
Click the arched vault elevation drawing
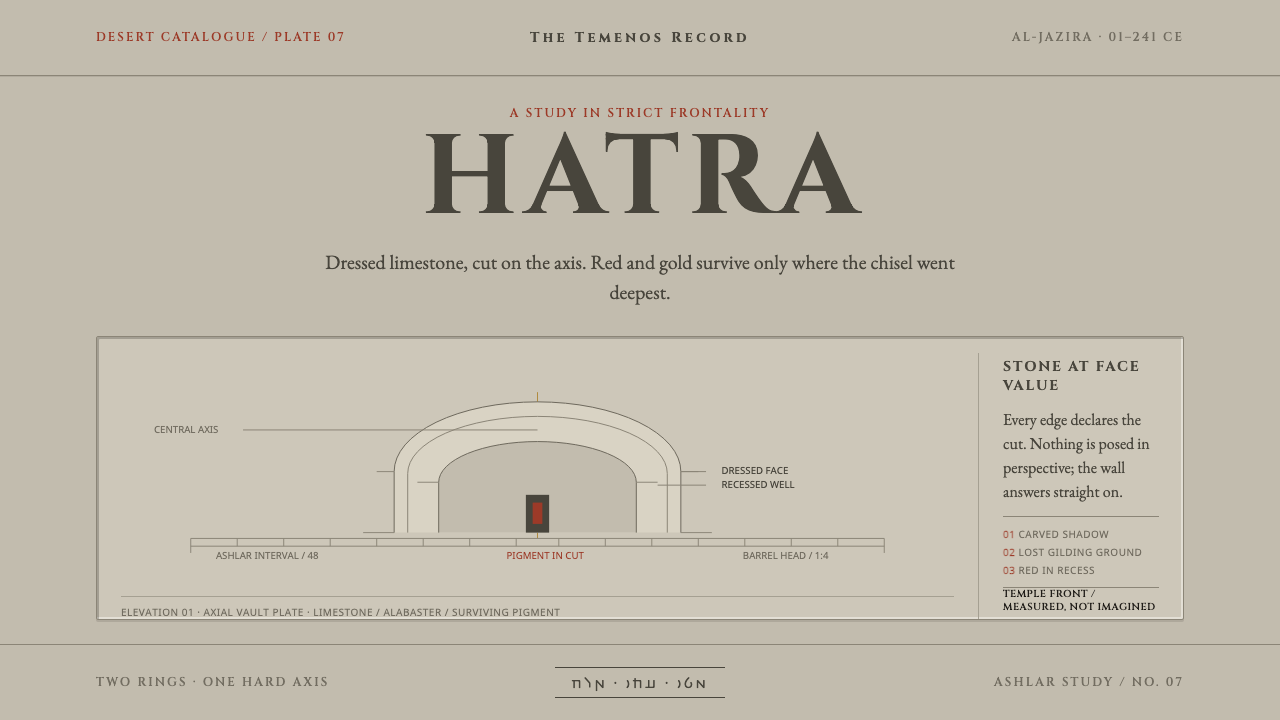coord(537,467)
